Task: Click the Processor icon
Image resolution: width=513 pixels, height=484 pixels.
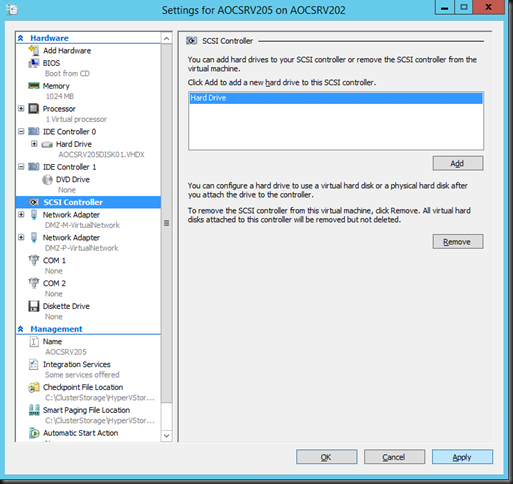Action: (34, 109)
